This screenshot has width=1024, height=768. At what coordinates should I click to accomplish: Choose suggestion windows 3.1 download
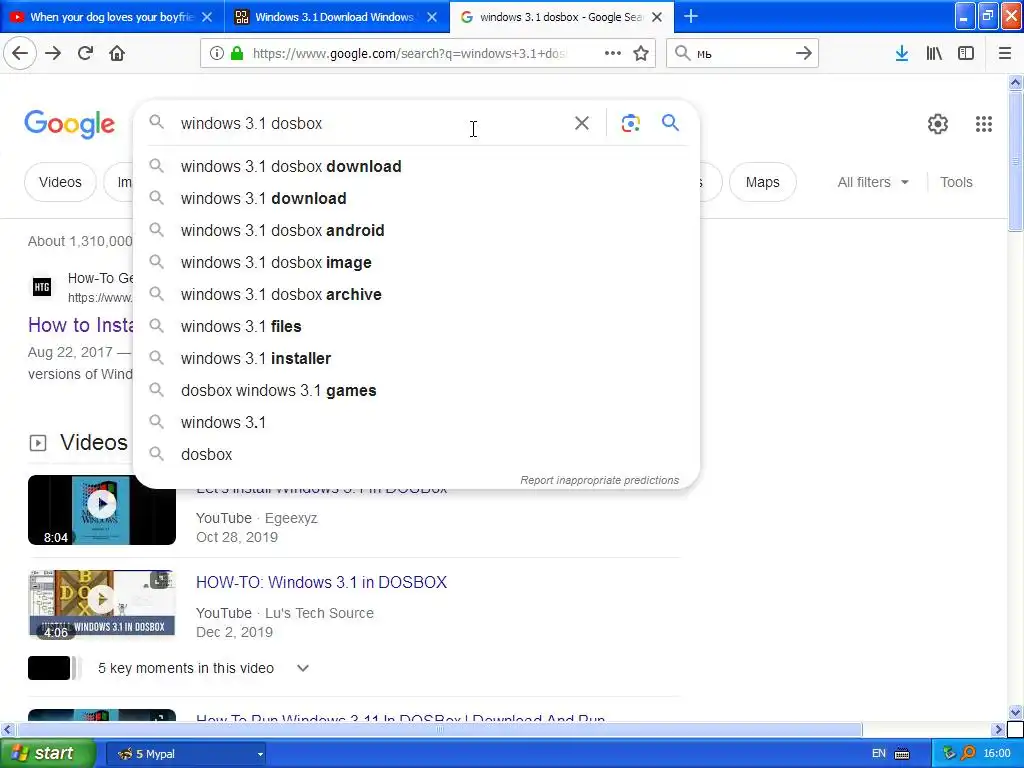416,199
